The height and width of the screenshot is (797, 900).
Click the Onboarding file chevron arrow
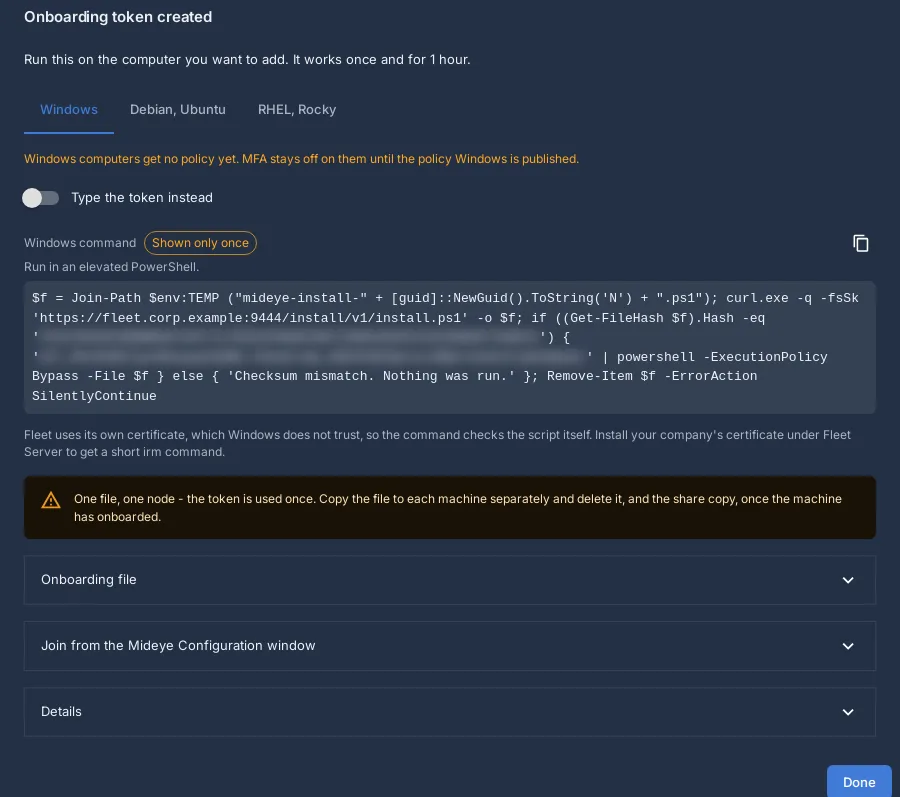(848, 580)
